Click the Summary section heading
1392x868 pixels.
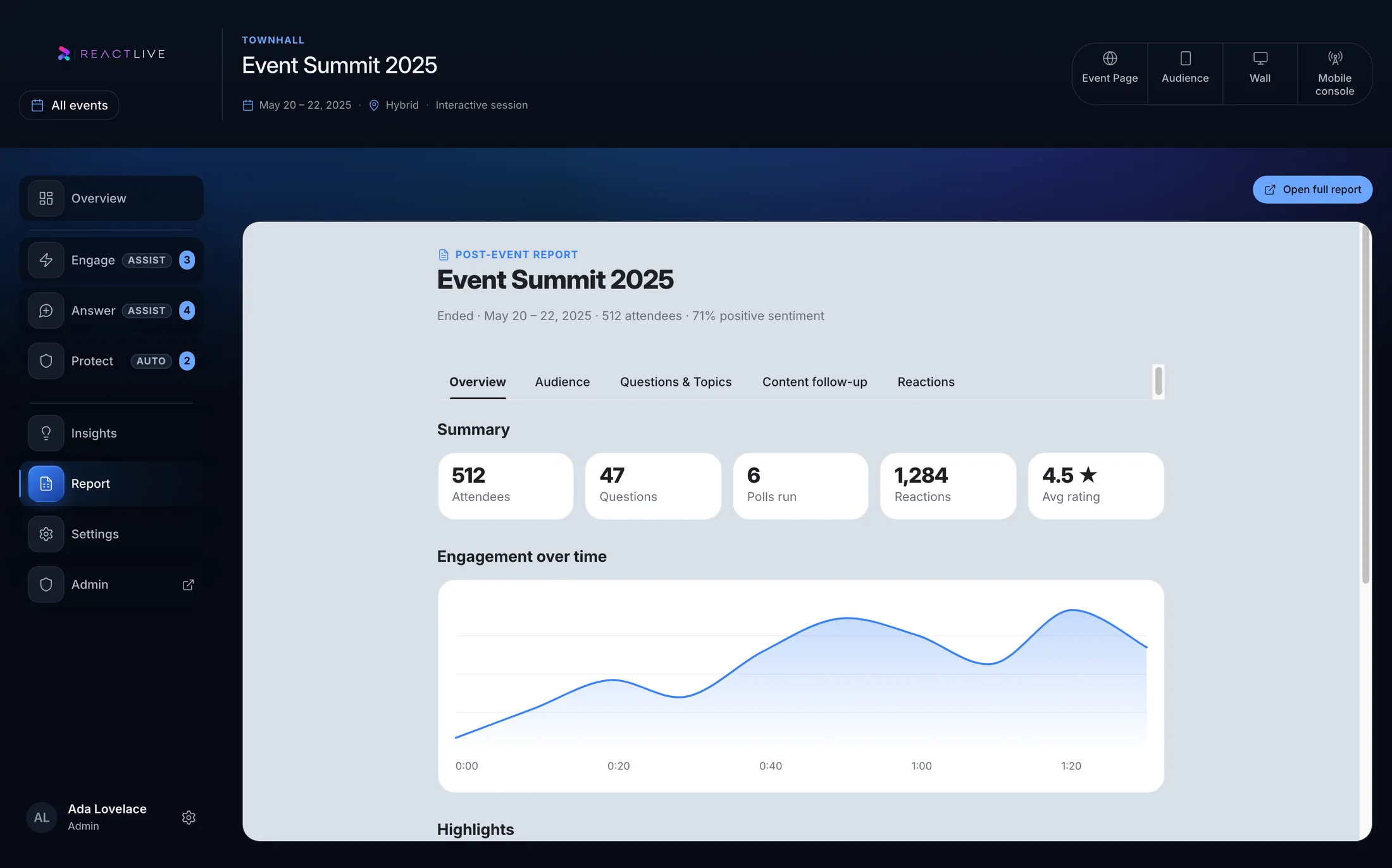[x=473, y=430]
